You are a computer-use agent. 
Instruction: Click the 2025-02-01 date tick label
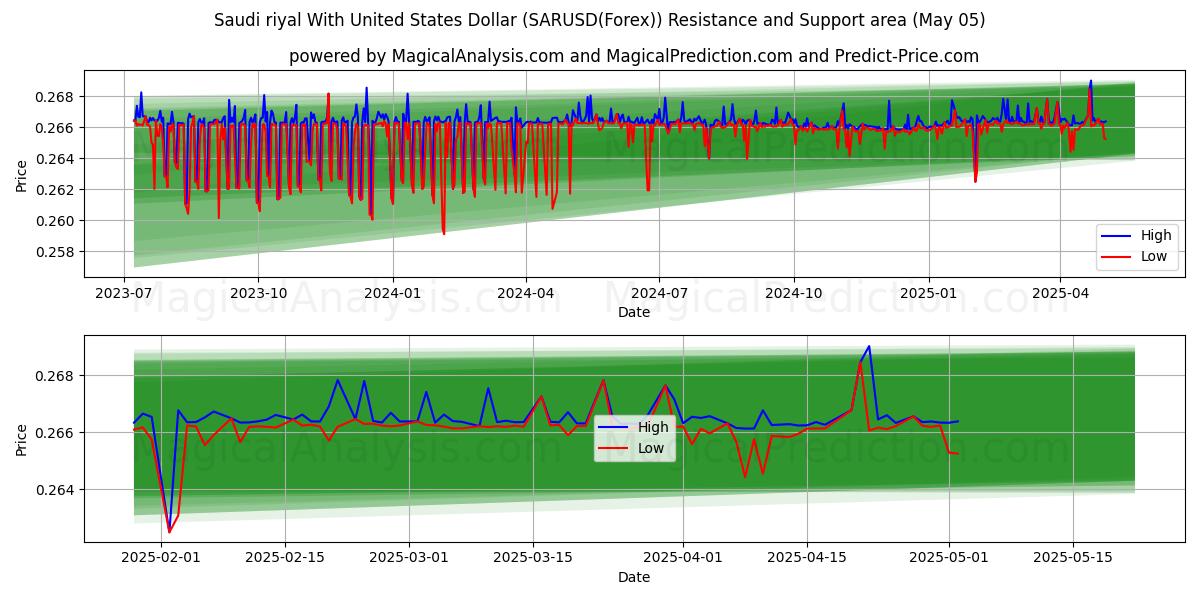tap(161, 557)
